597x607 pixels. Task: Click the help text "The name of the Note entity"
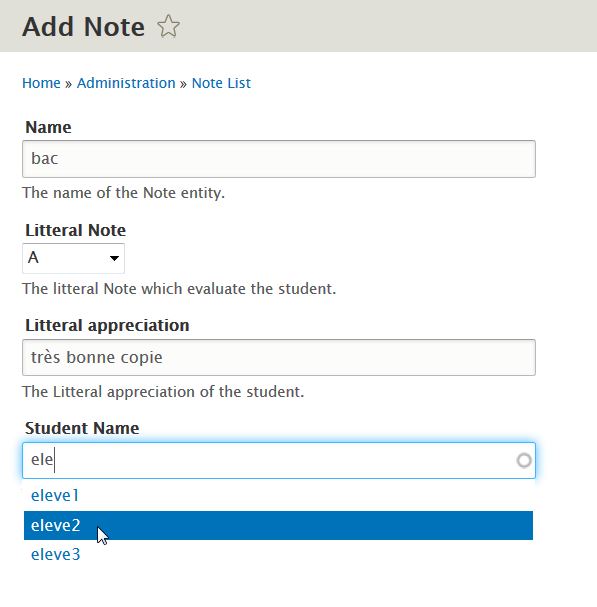(124, 193)
